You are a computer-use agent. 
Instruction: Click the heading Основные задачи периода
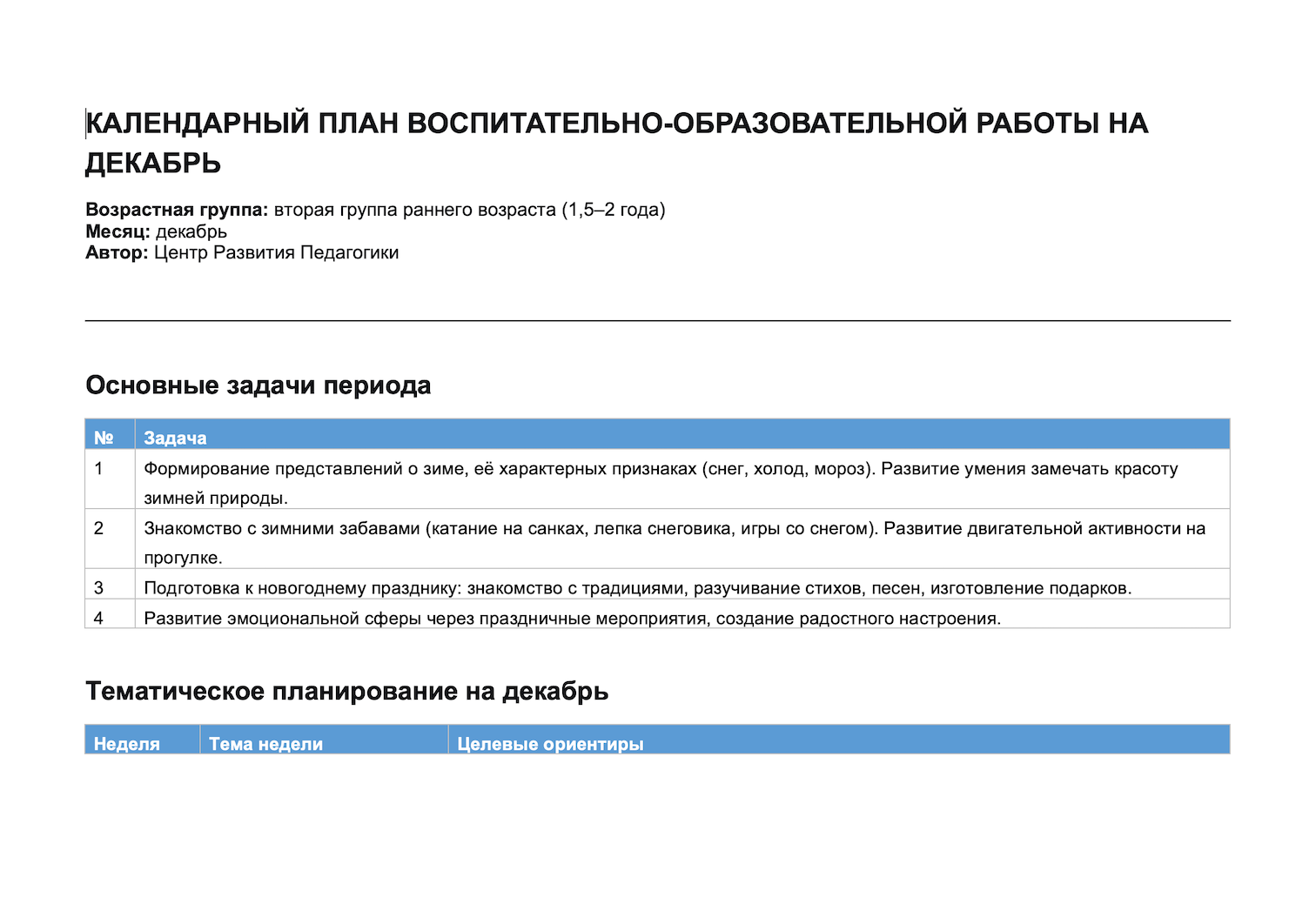258,385
